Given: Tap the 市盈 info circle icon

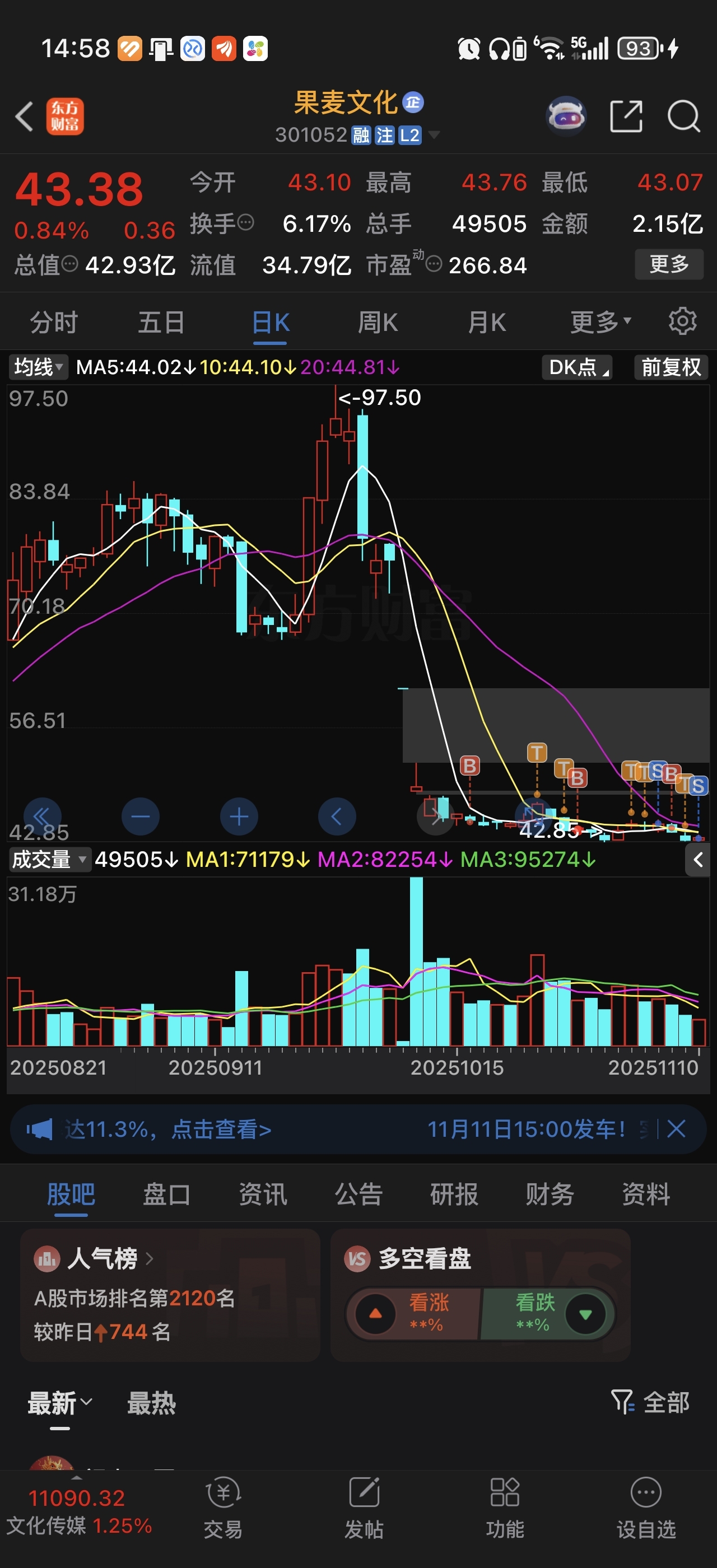Looking at the screenshot, I should coord(434,264).
